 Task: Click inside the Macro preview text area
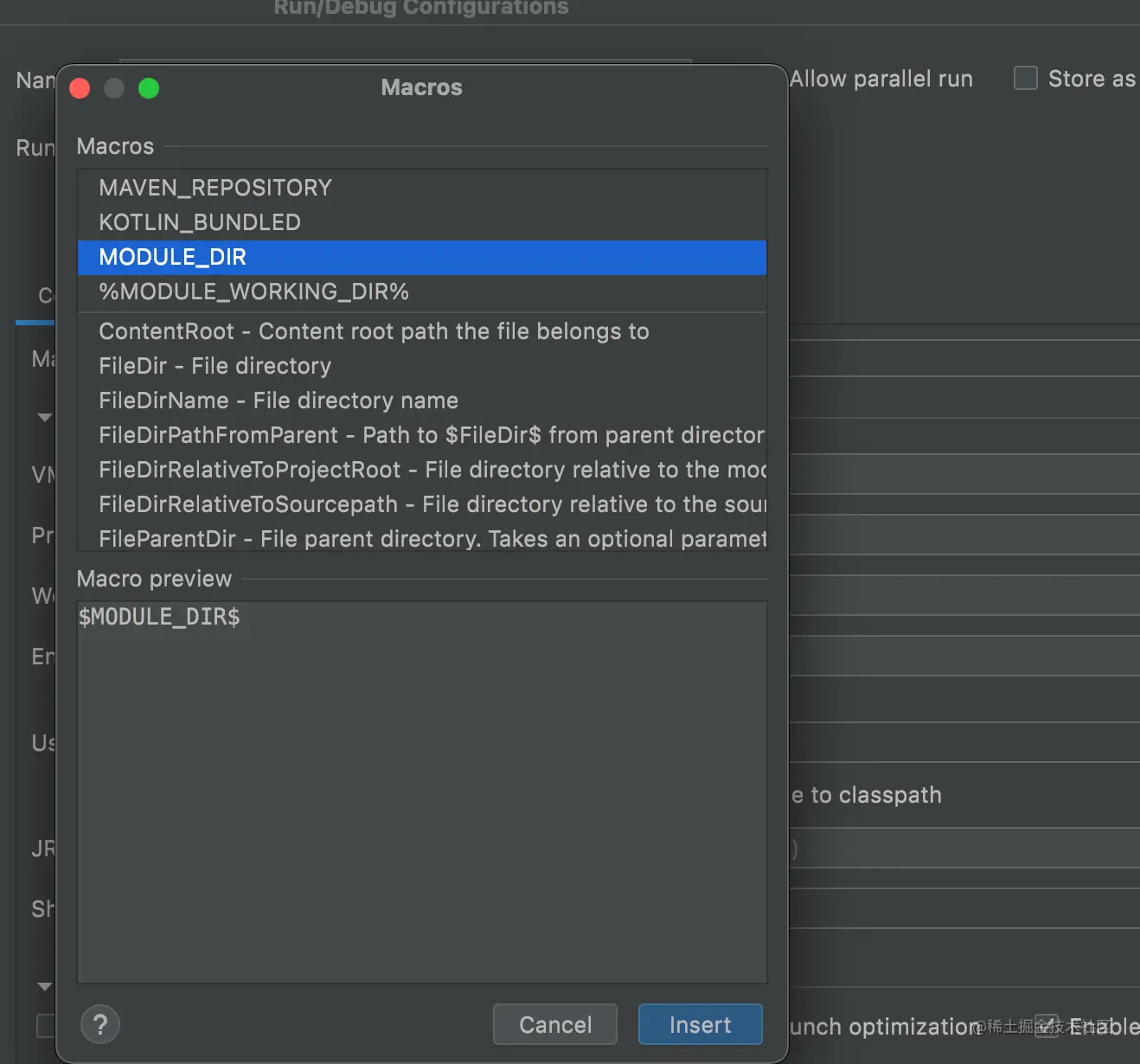tap(422, 792)
